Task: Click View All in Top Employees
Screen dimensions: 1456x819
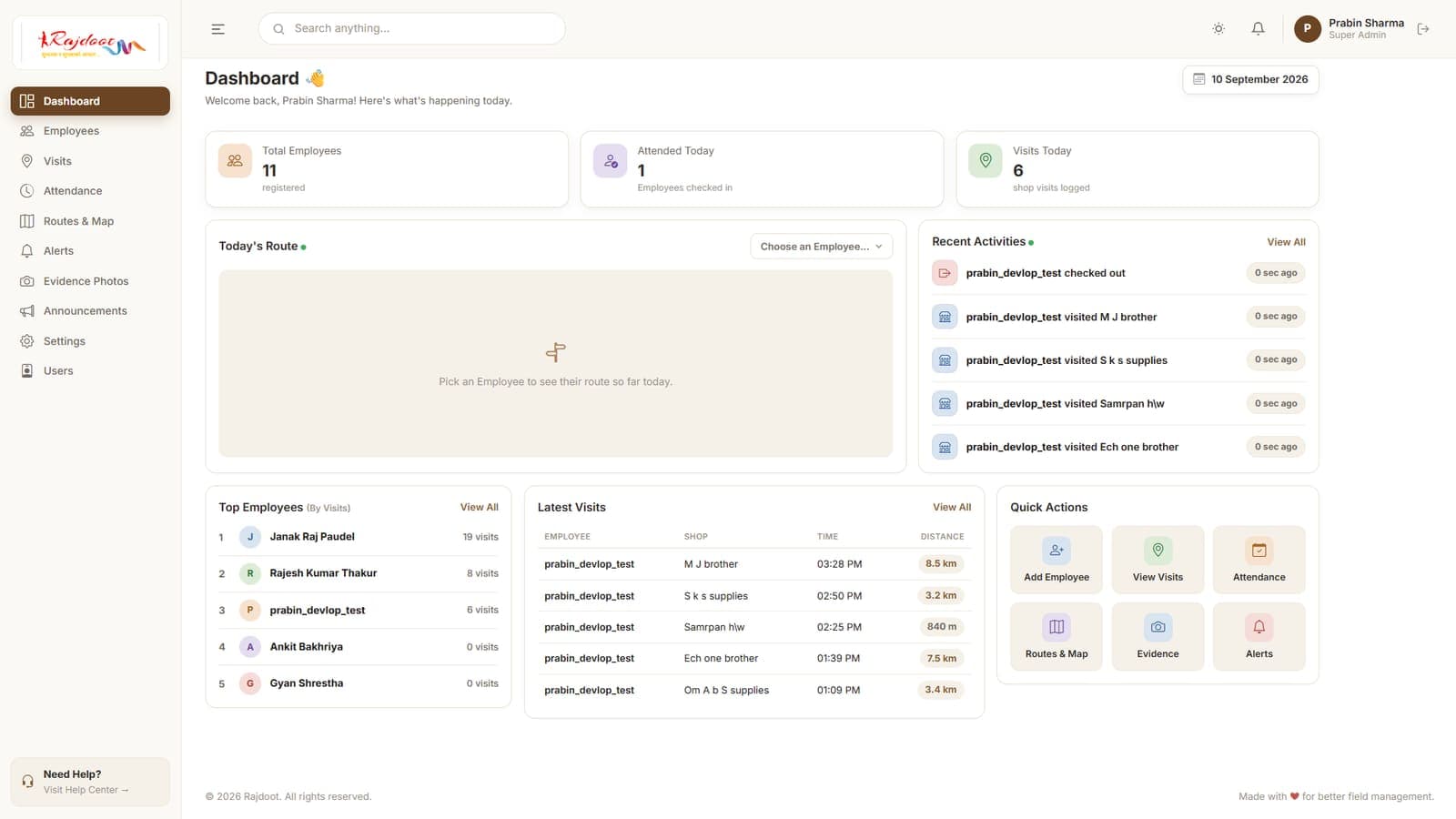Action: tap(479, 508)
